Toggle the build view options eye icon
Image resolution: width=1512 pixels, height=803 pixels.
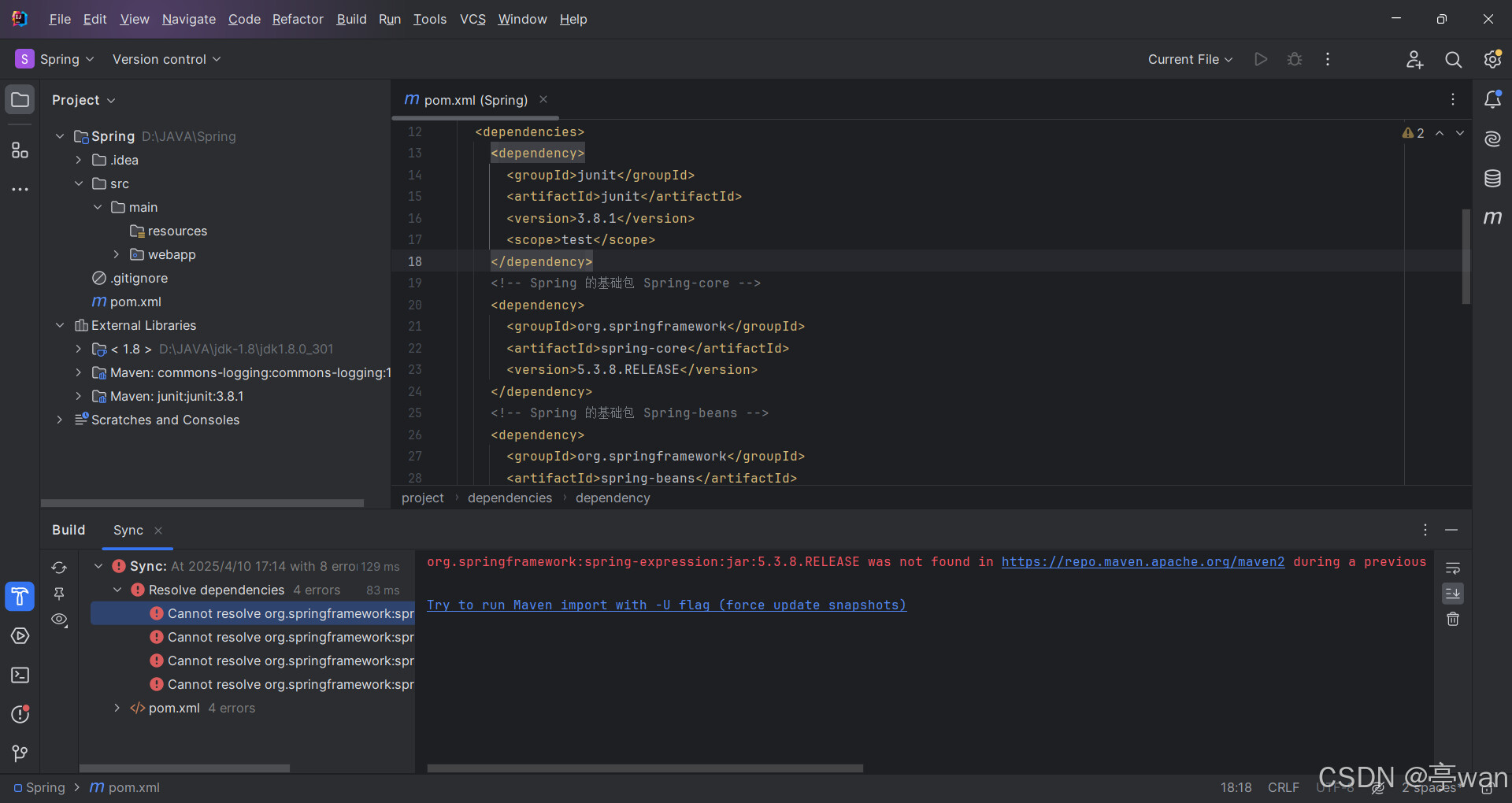coord(59,620)
